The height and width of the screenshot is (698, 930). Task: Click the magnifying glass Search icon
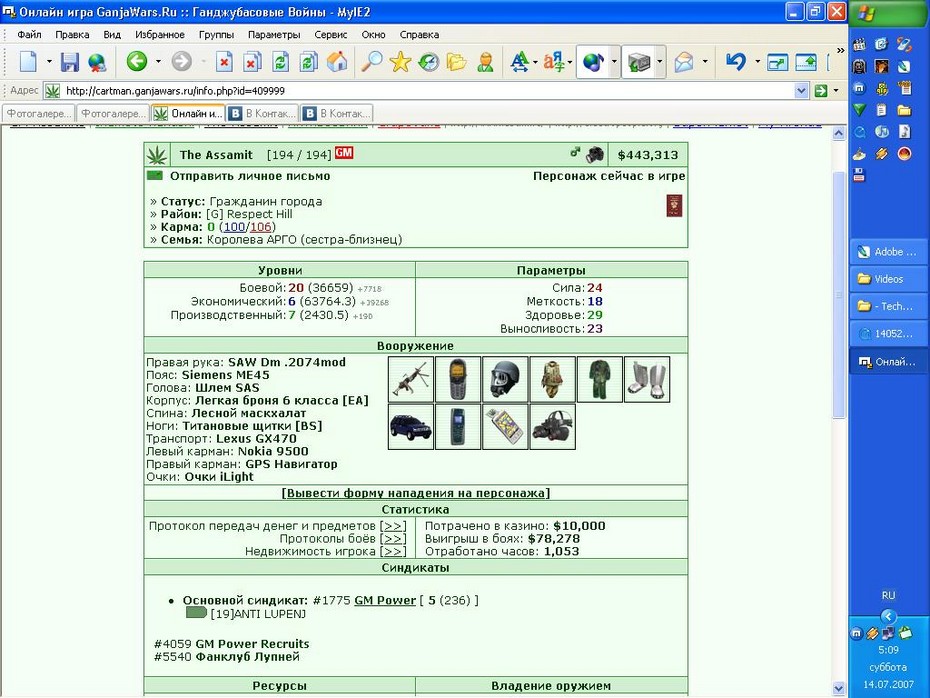(372, 62)
